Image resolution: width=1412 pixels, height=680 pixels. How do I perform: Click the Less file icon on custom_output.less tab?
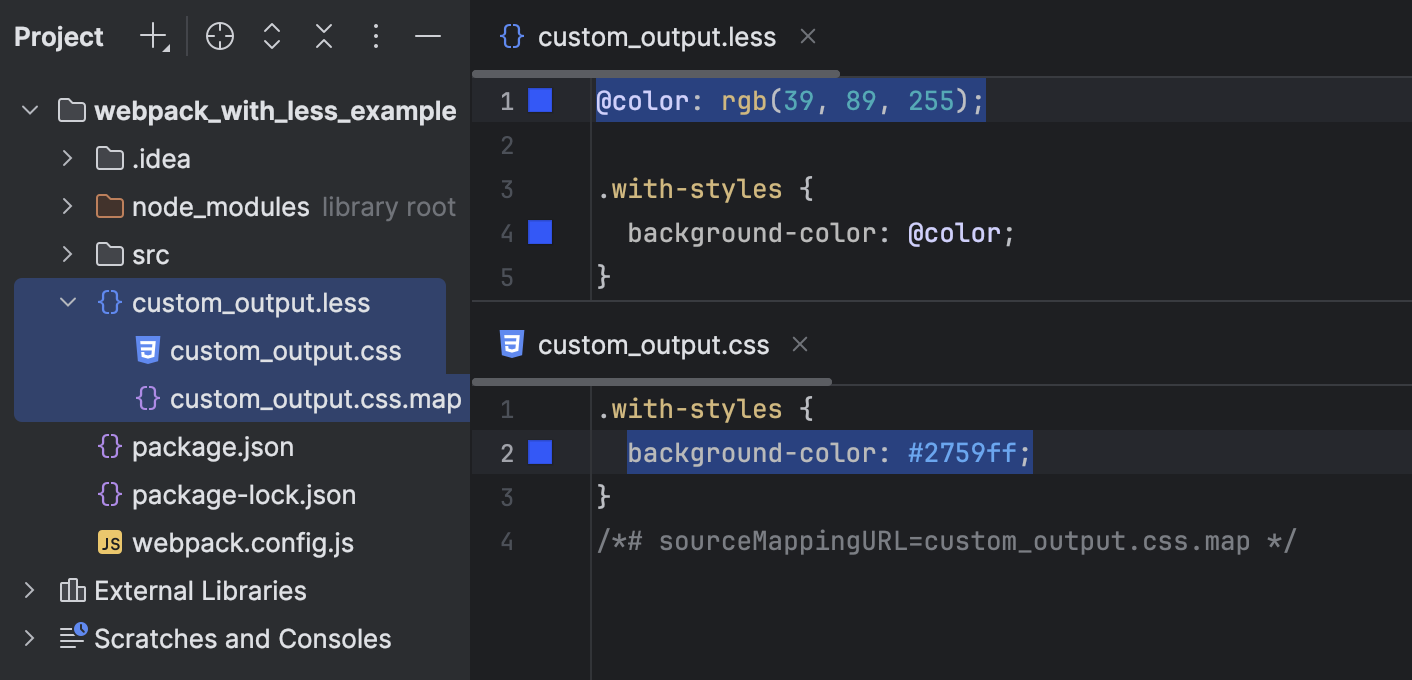(511, 36)
